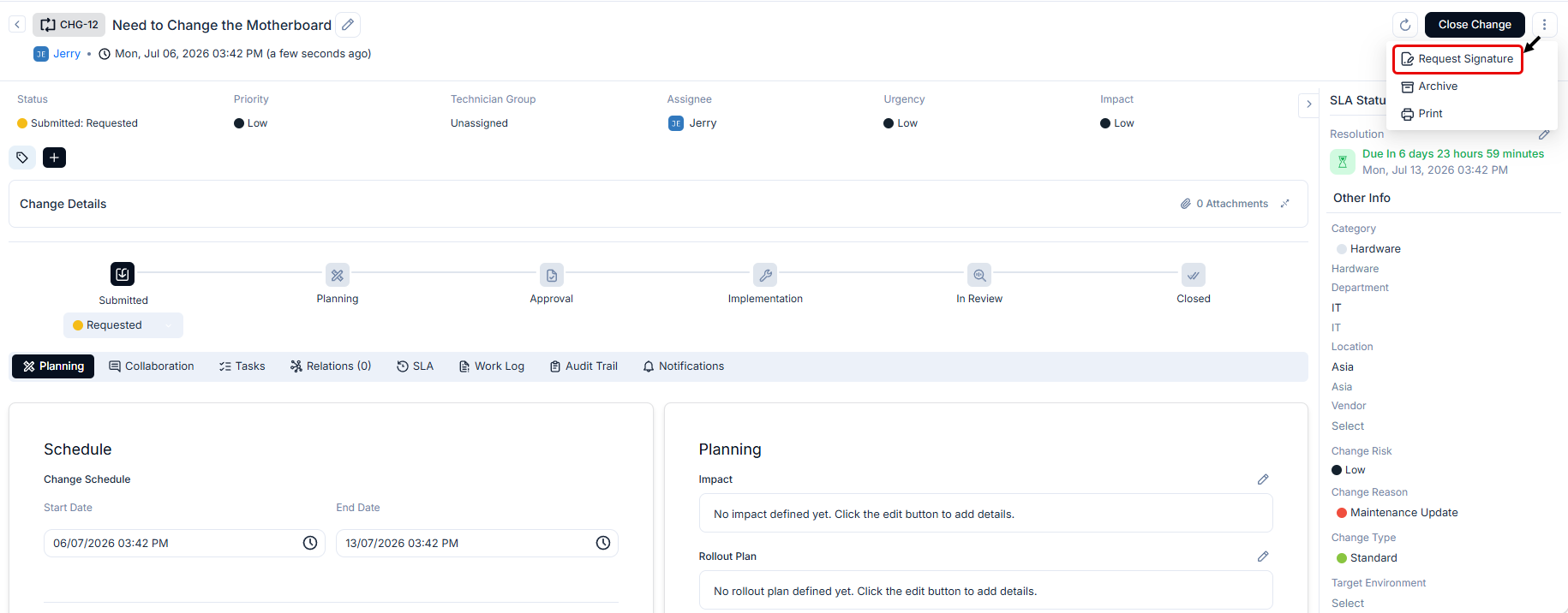This screenshot has width=1568, height=613.
Task: Select Technician Group Unassigned field
Action: (479, 123)
